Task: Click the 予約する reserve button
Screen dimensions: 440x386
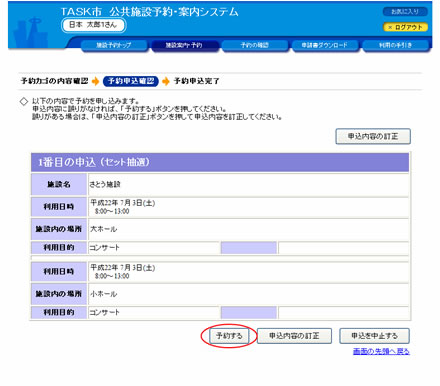Action: pos(229,336)
